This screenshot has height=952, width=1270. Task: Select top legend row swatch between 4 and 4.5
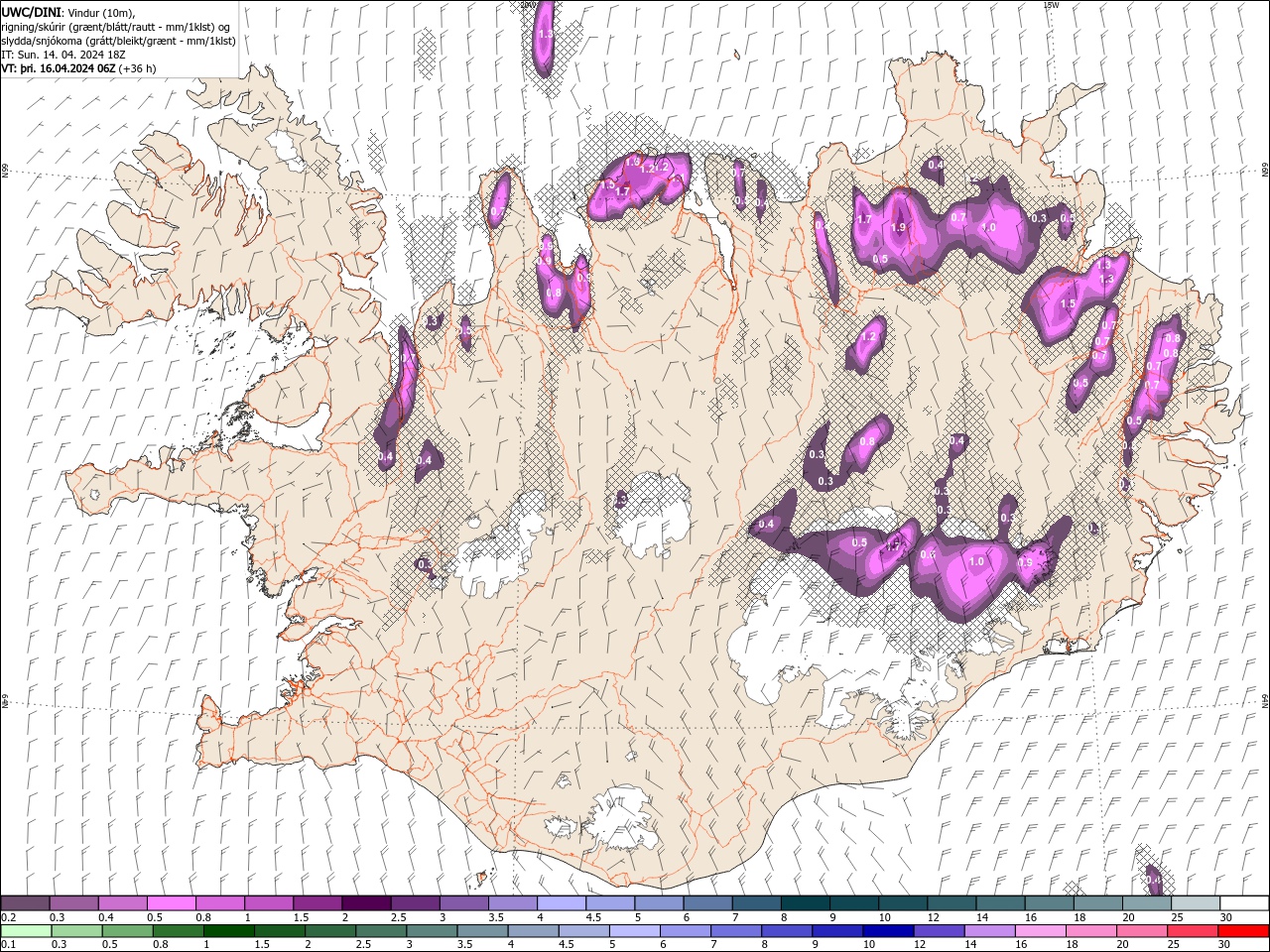[562, 902]
